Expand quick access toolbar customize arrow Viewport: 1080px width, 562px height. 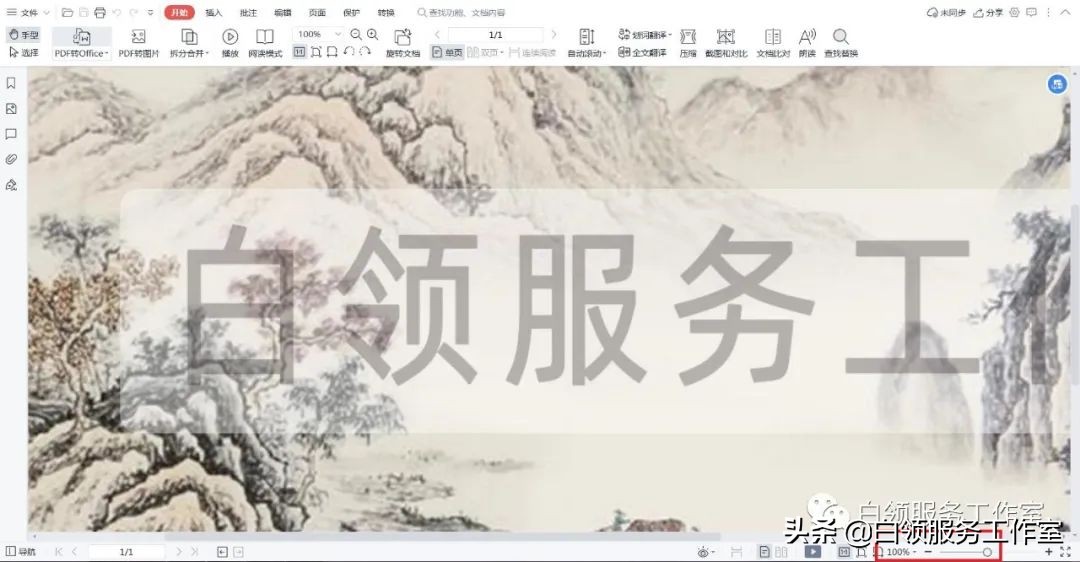pos(150,12)
